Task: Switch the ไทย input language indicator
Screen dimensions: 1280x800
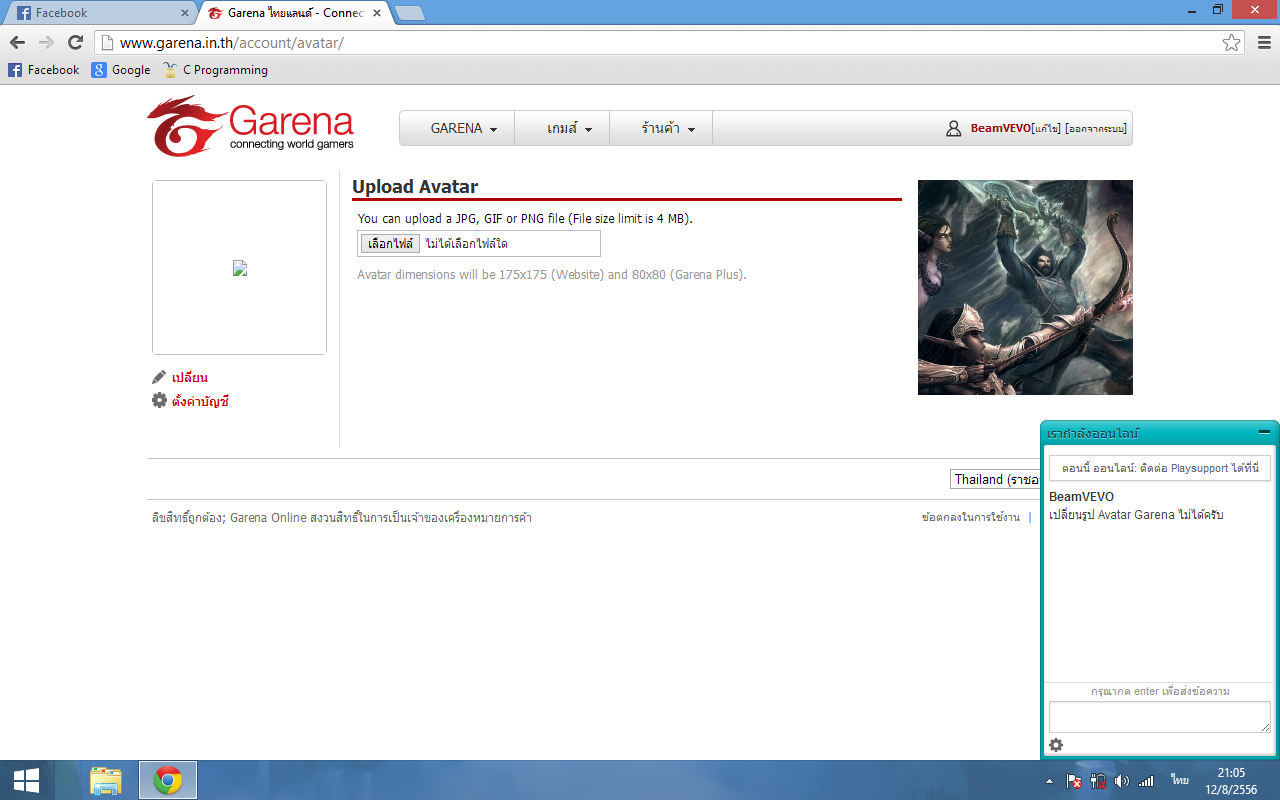Action: click(x=1180, y=780)
